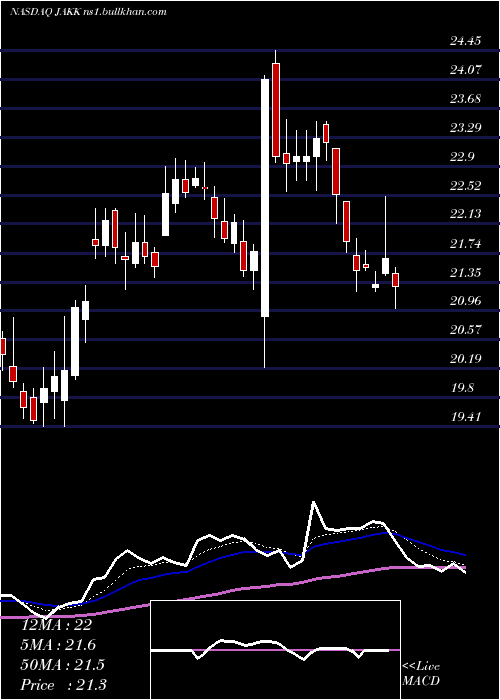
Task: Click the 12MA : 22 readout
Action: 56,625
